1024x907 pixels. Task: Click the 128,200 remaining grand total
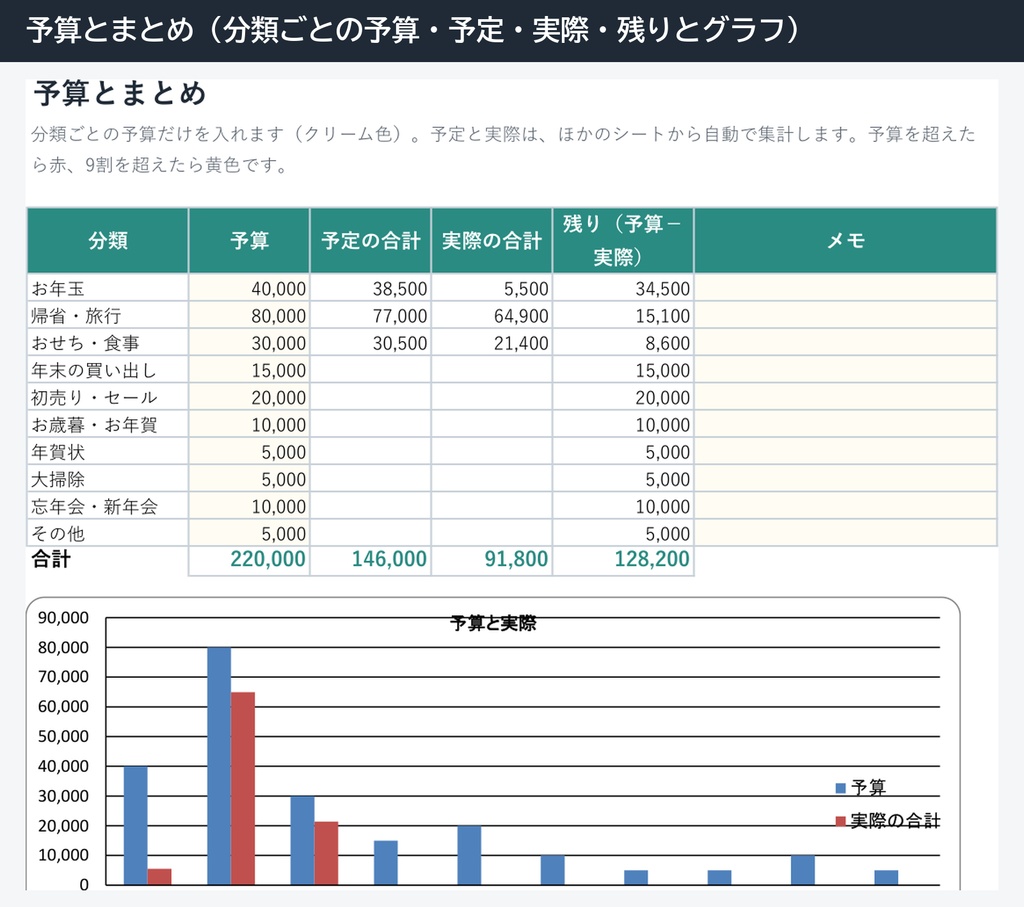click(623, 560)
